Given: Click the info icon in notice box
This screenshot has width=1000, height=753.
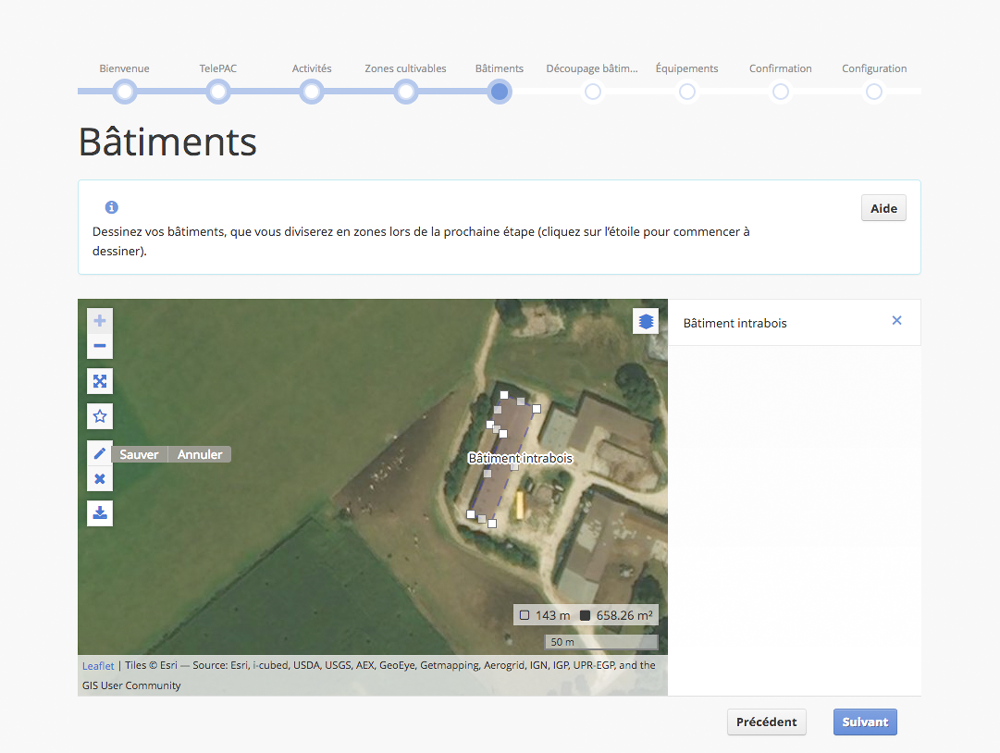Looking at the screenshot, I should pos(112,207).
